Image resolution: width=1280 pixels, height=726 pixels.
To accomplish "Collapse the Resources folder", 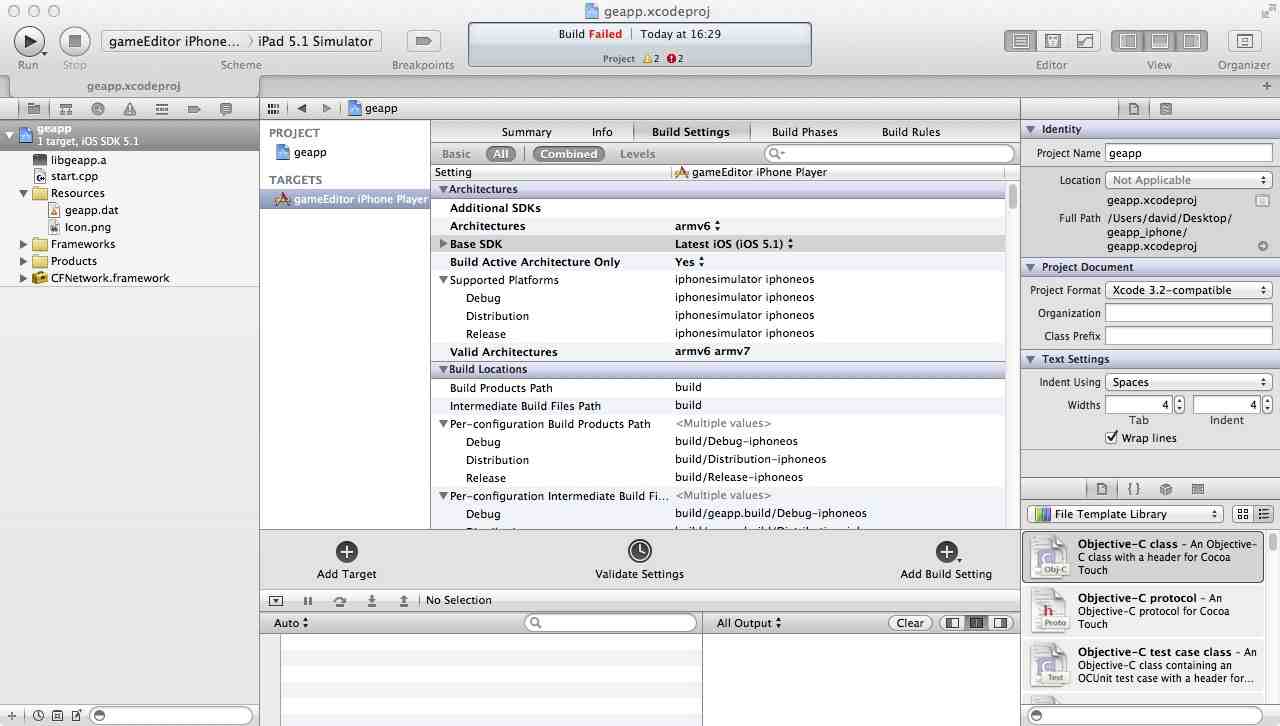I will (23, 193).
